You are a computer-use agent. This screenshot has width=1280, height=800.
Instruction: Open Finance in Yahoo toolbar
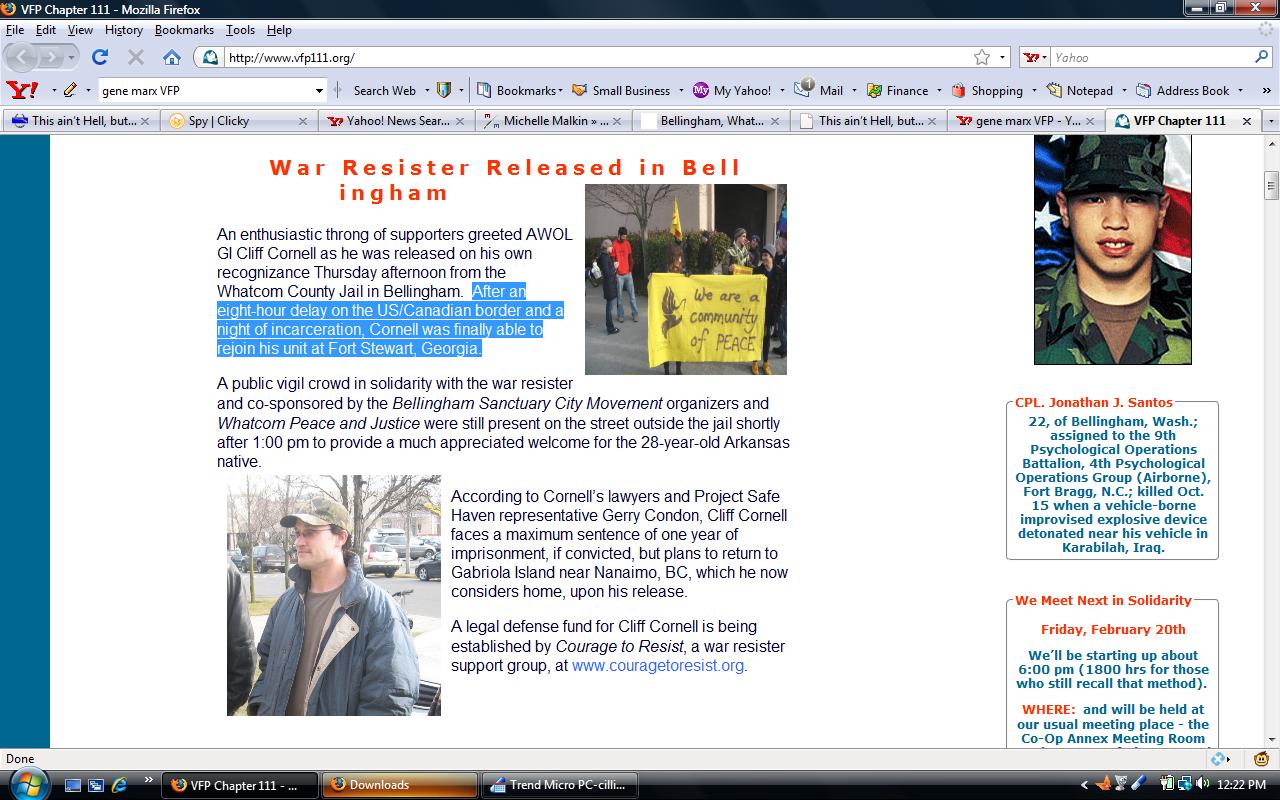click(897, 90)
